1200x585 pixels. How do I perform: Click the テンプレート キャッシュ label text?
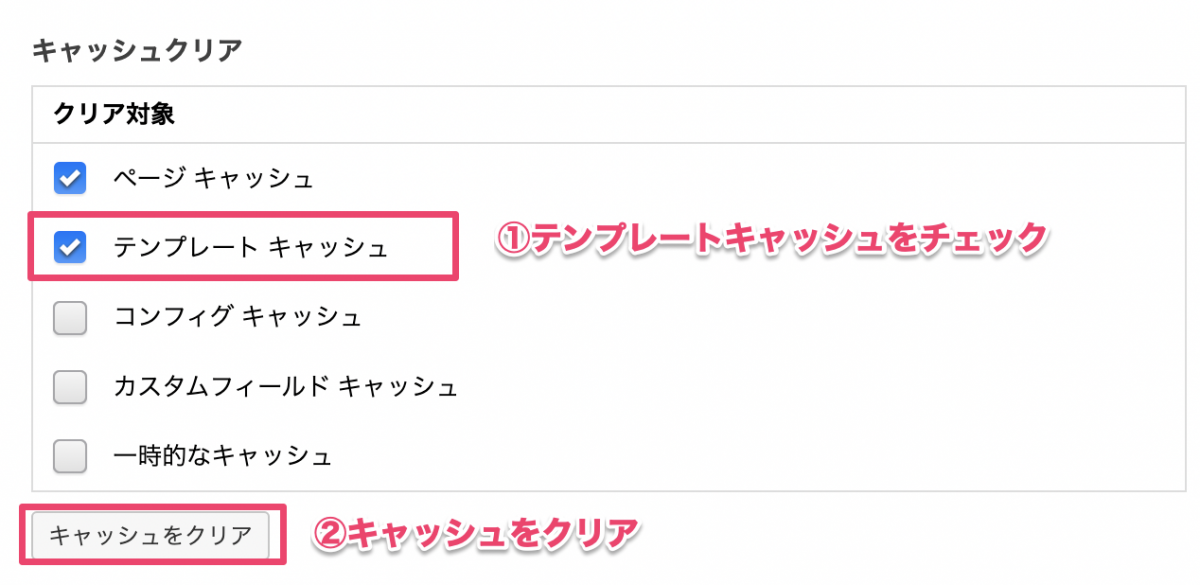(250, 247)
